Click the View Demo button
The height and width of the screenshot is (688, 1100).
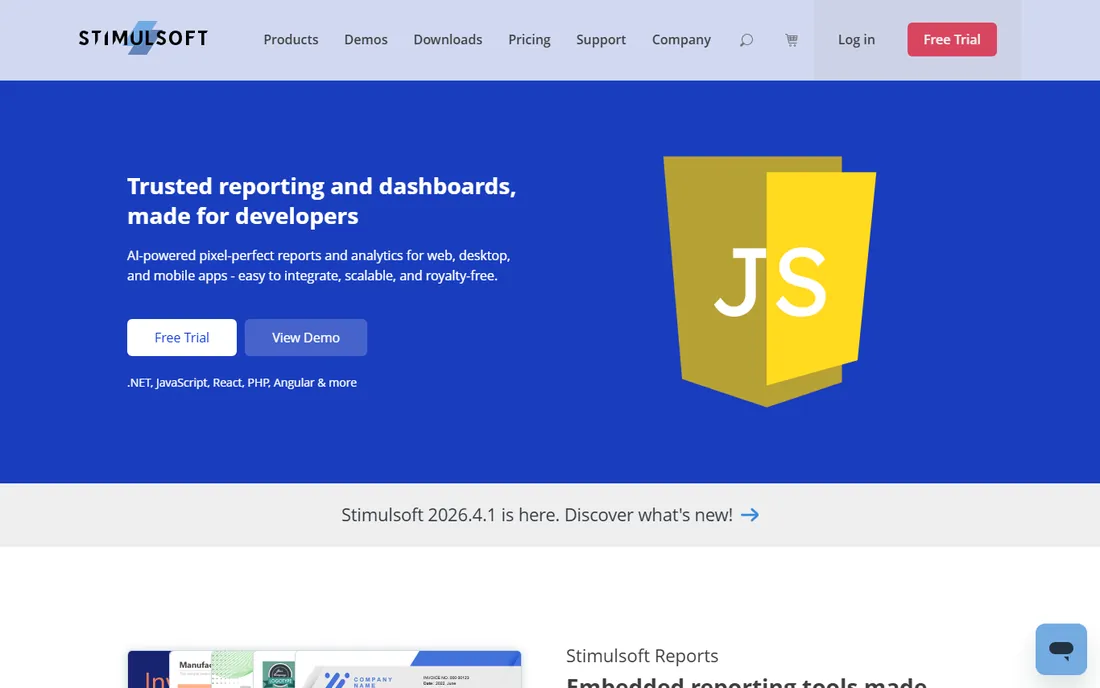(x=306, y=337)
